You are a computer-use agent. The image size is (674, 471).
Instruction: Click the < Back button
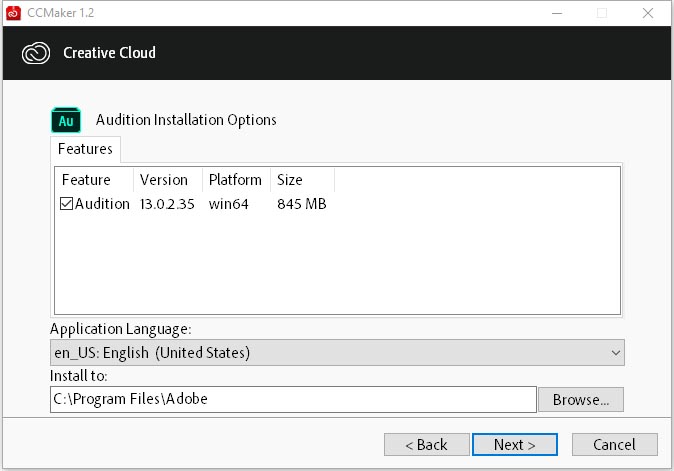[x=426, y=444]
